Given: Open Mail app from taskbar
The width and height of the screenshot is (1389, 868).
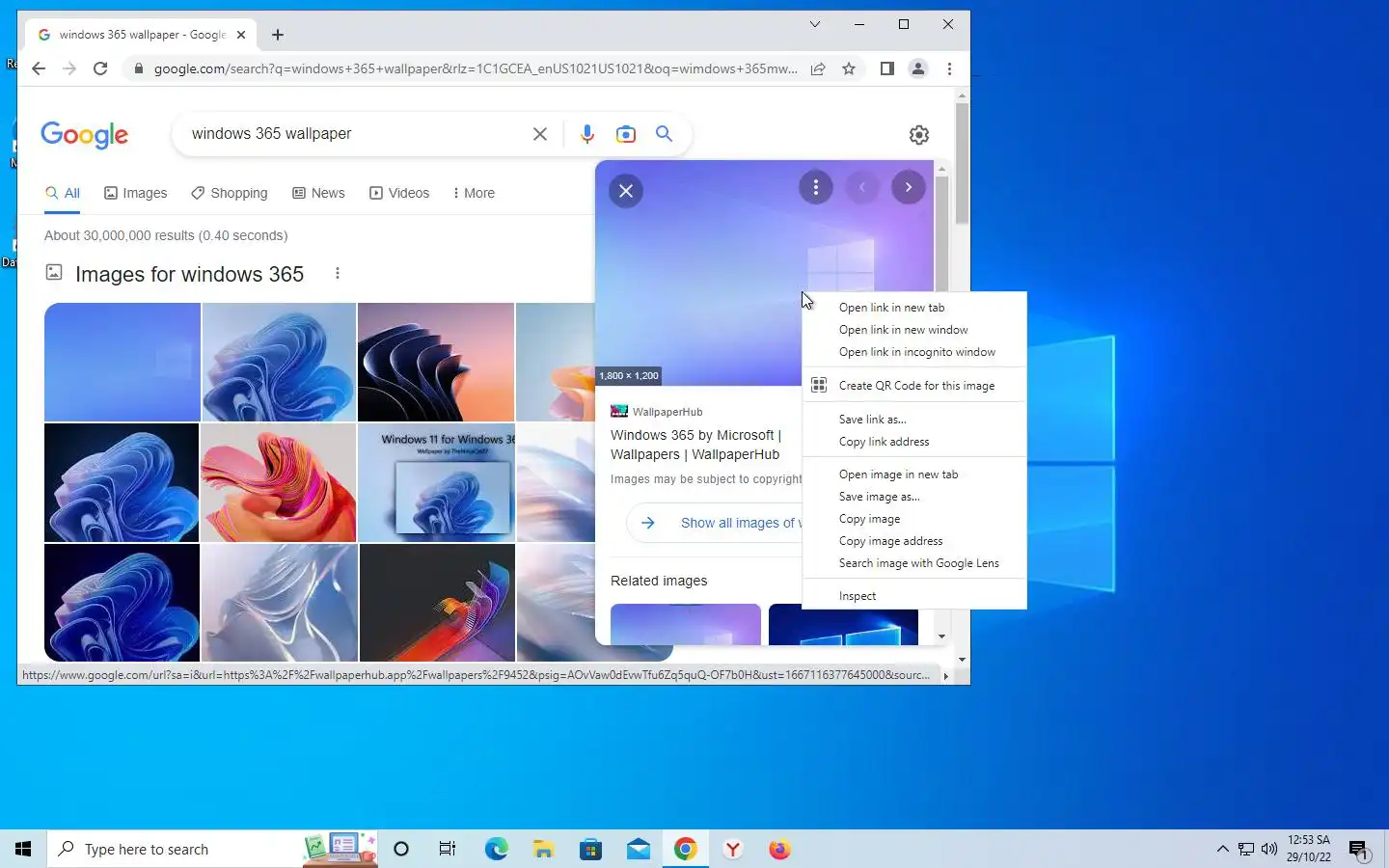Looking at the screenshot, I should click(638, 849).
